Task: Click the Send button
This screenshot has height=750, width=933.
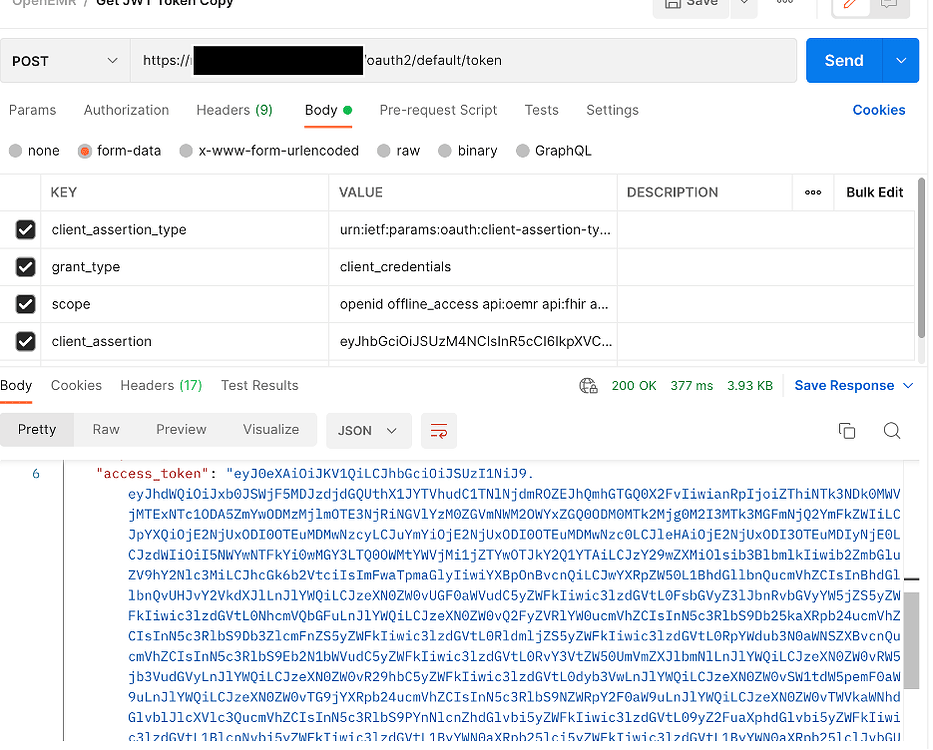Action: [x=843, y=60]
